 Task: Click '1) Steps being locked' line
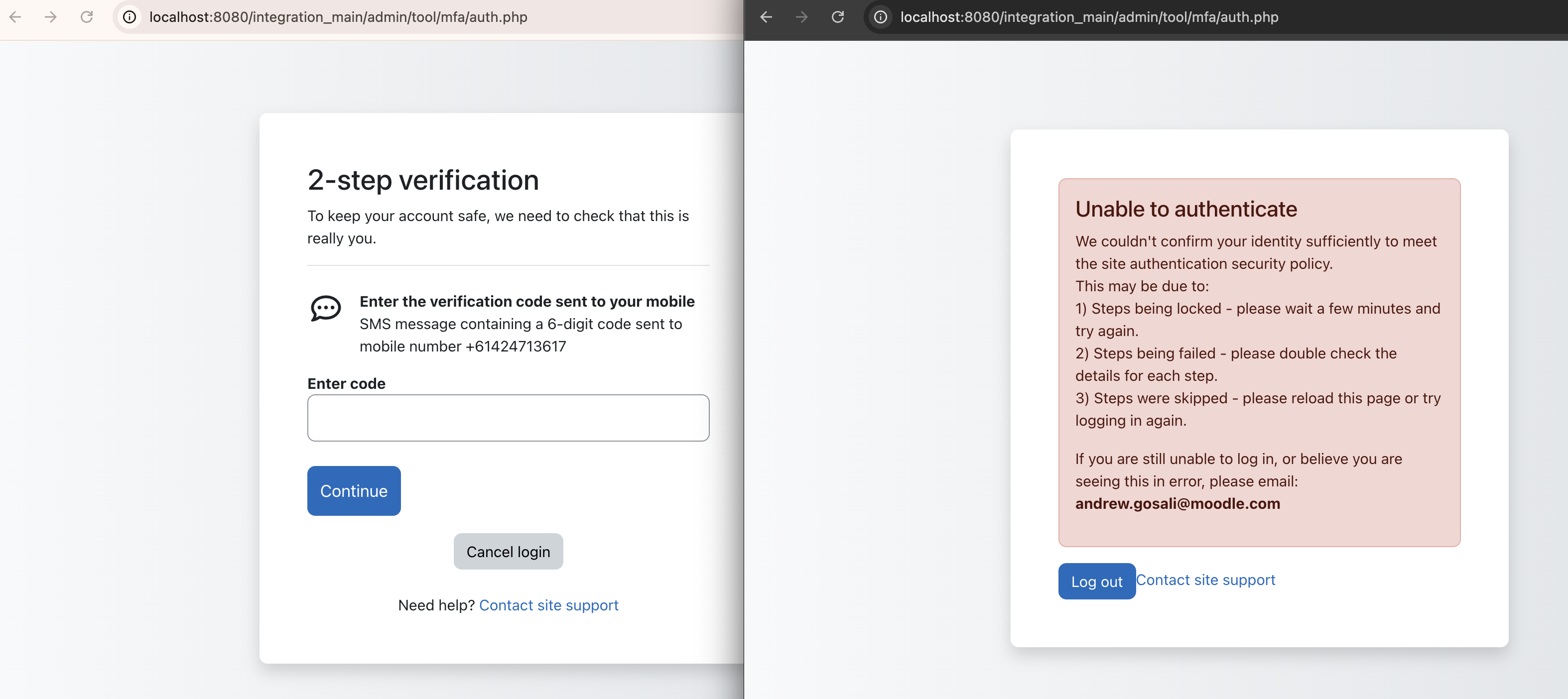coord(1258,320)
